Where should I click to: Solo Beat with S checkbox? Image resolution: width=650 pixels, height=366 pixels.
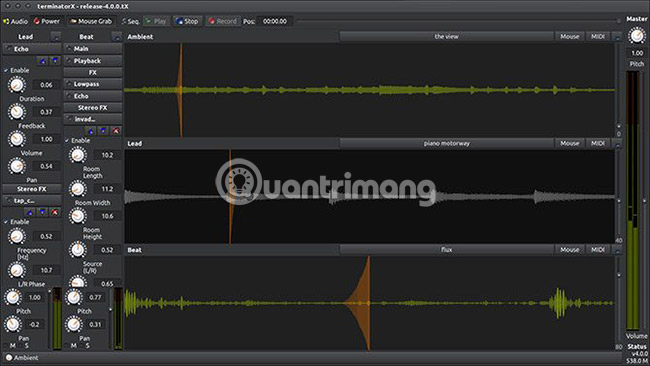point(81,345)
